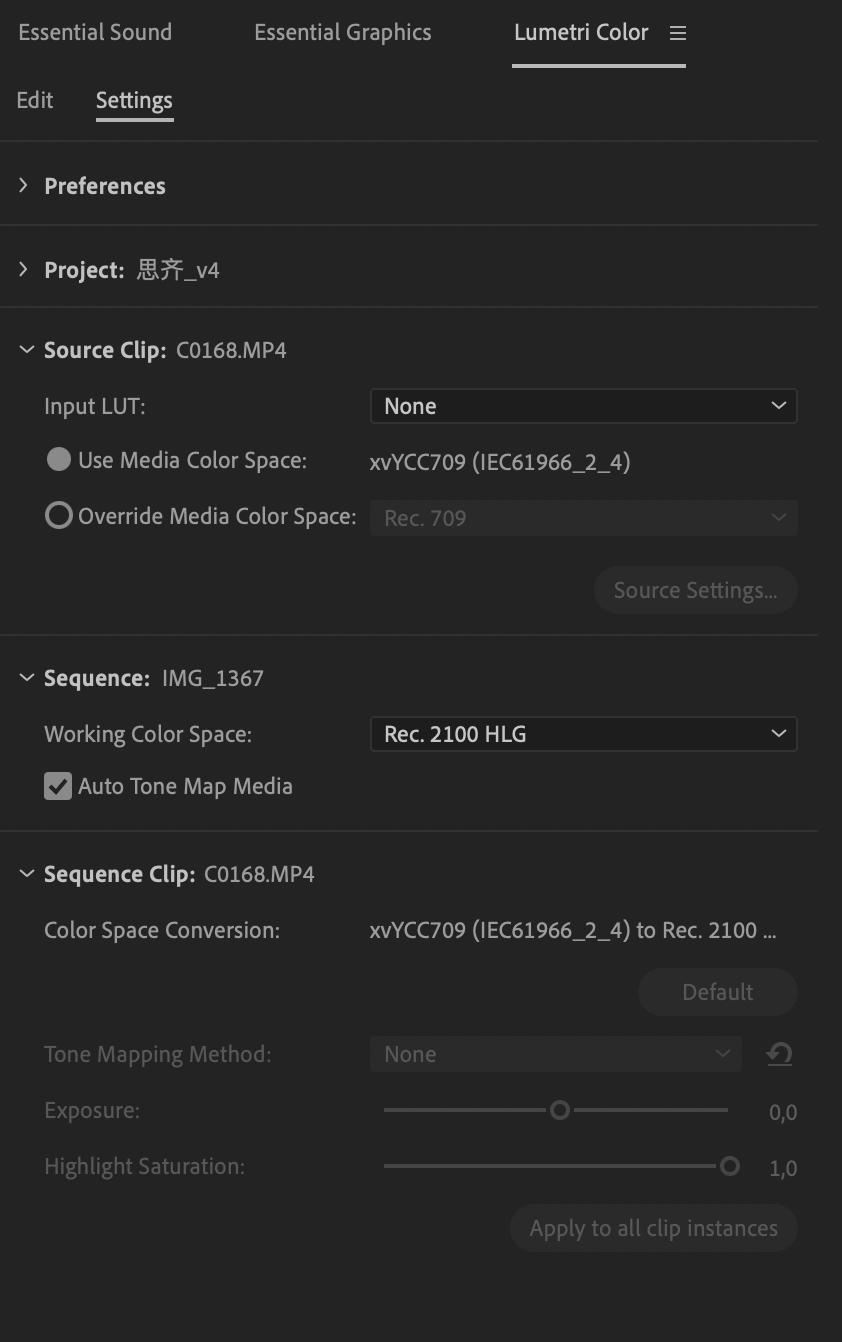
Task: Select the Use Media Color Space radio button
Action: tap(58, 460)
